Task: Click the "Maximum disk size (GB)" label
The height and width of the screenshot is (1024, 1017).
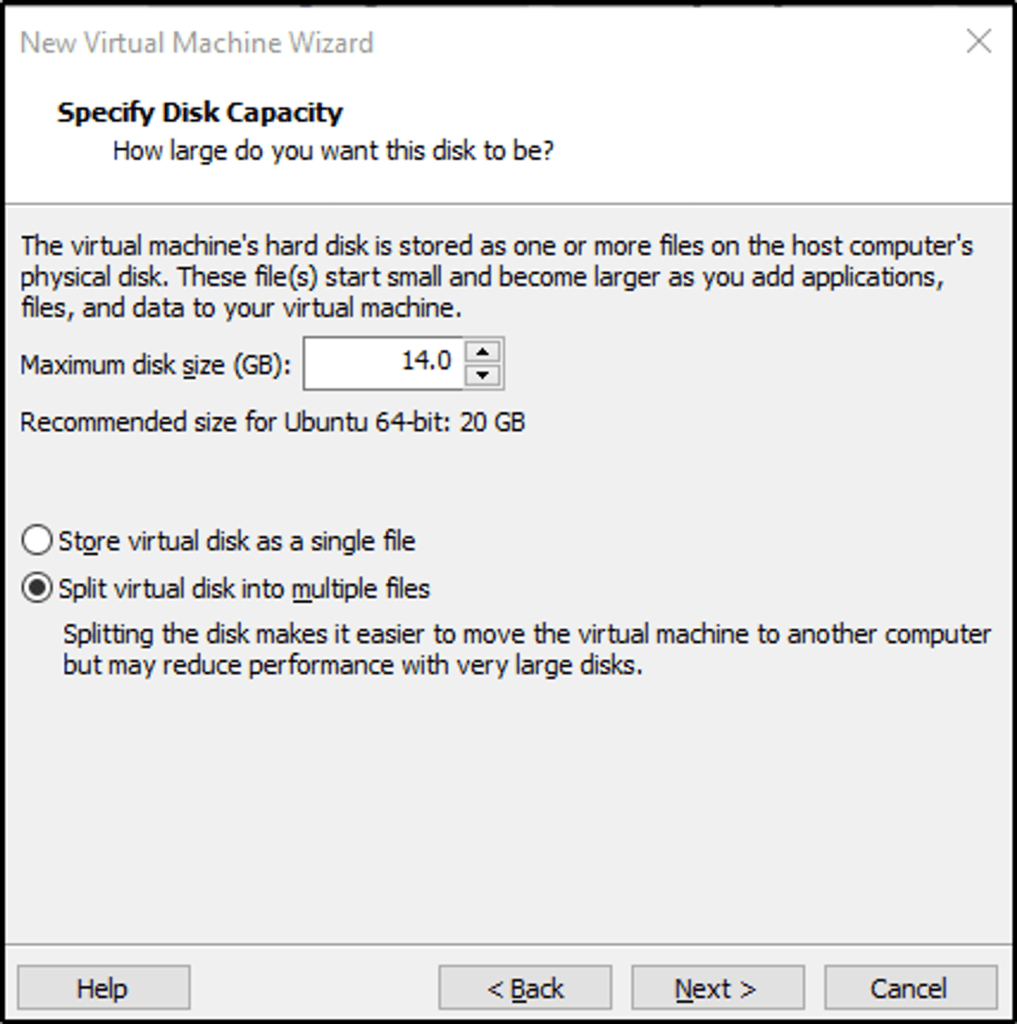Action: click(156, 365)
